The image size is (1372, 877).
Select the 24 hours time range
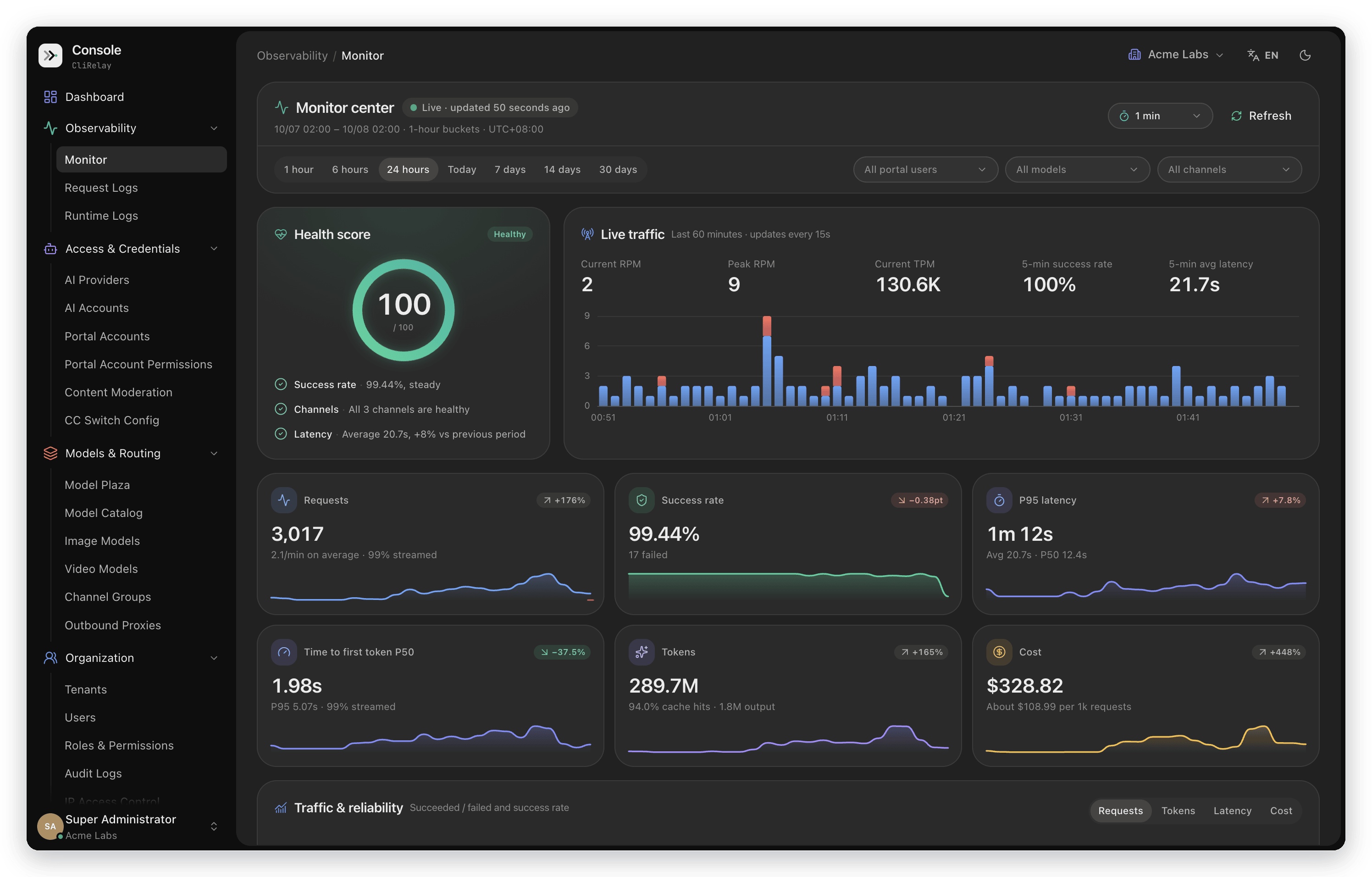point(408,170)
